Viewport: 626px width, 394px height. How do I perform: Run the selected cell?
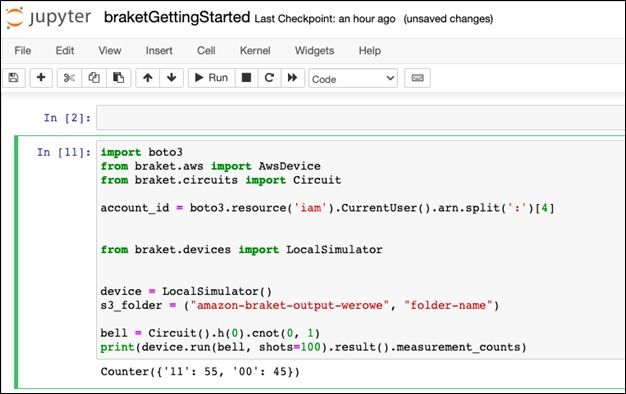tap(211, 78)
